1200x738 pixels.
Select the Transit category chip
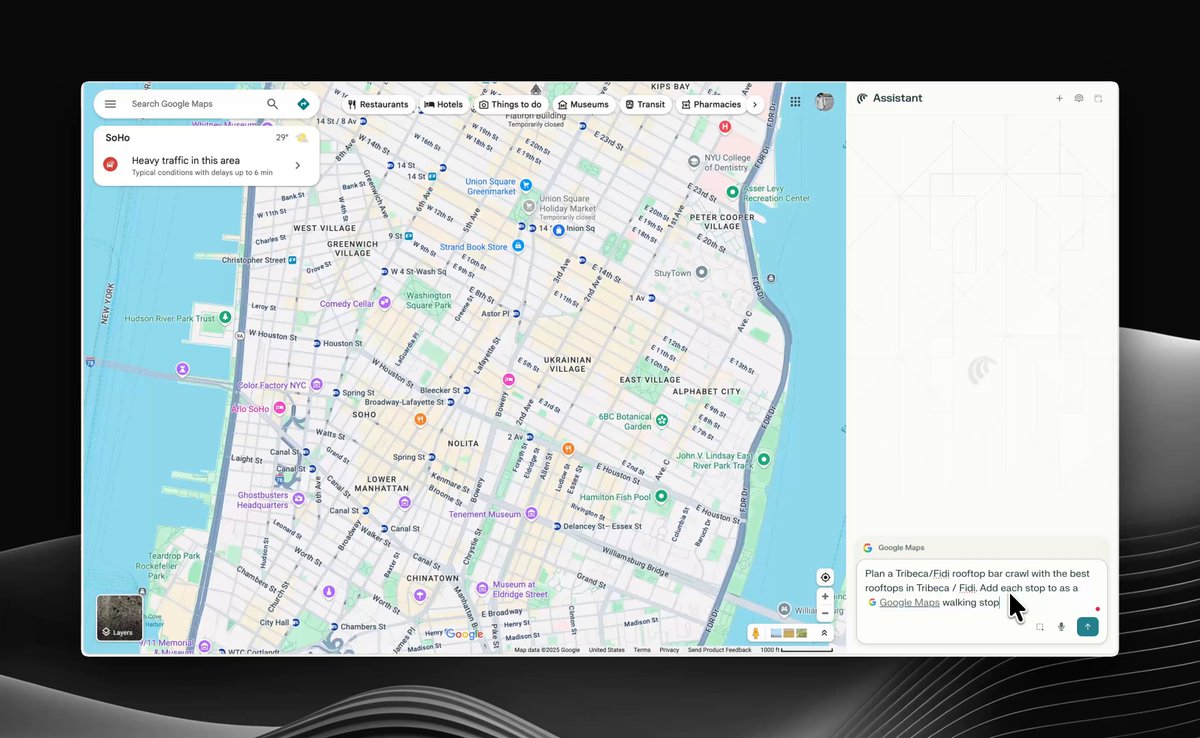pyautogui.click(x=645, y=104)
